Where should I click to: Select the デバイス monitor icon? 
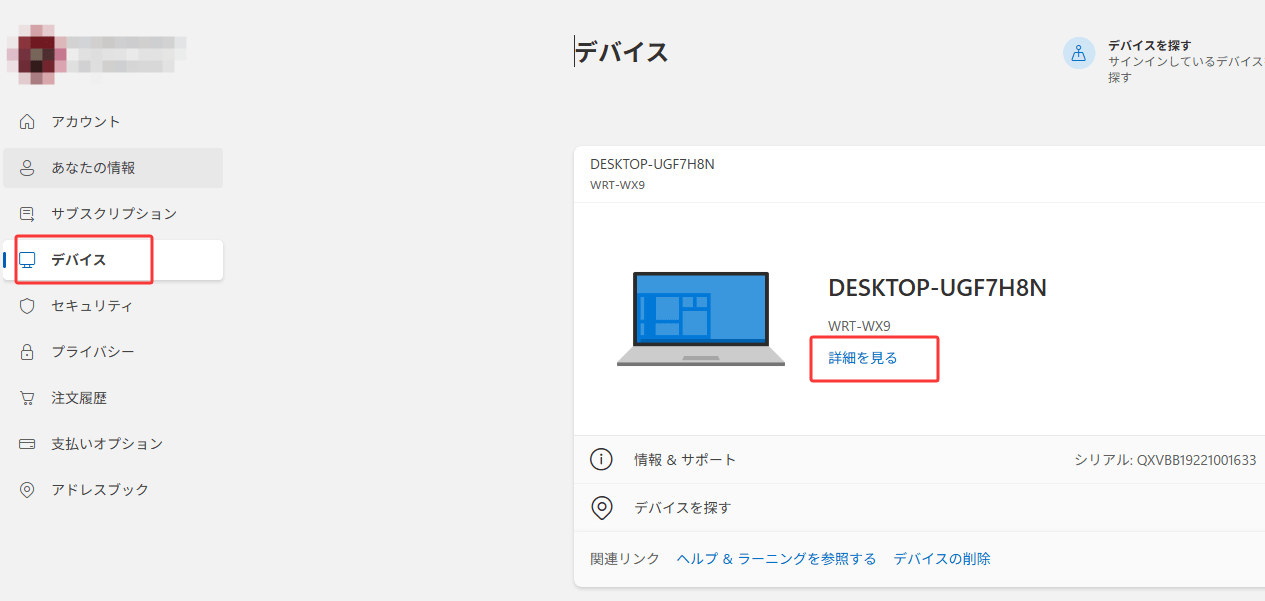tap(27, 259)
